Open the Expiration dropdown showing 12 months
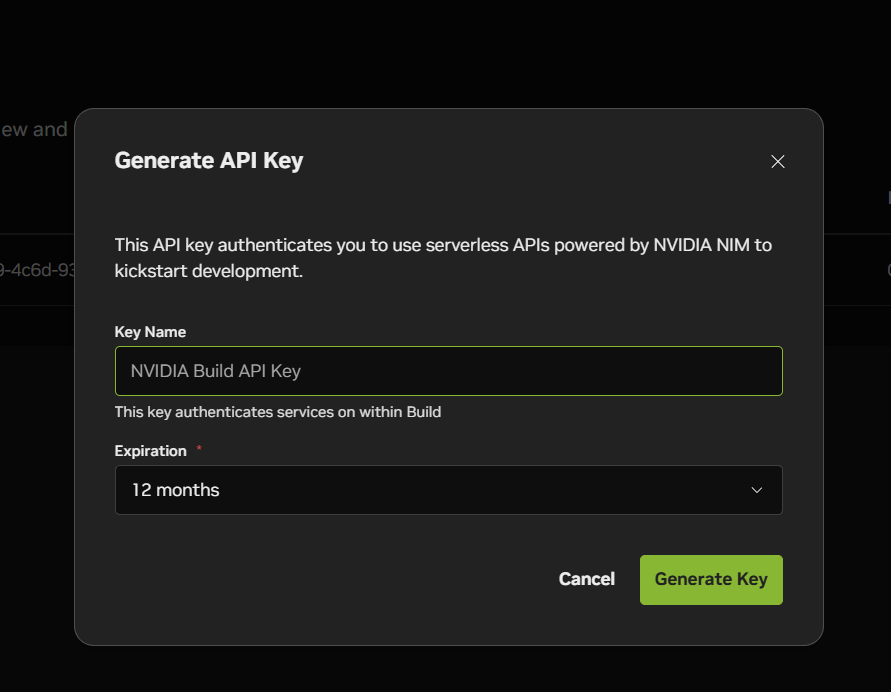Image resolution: width=891 pixels, height=692 pixels. tap(448, 490)
